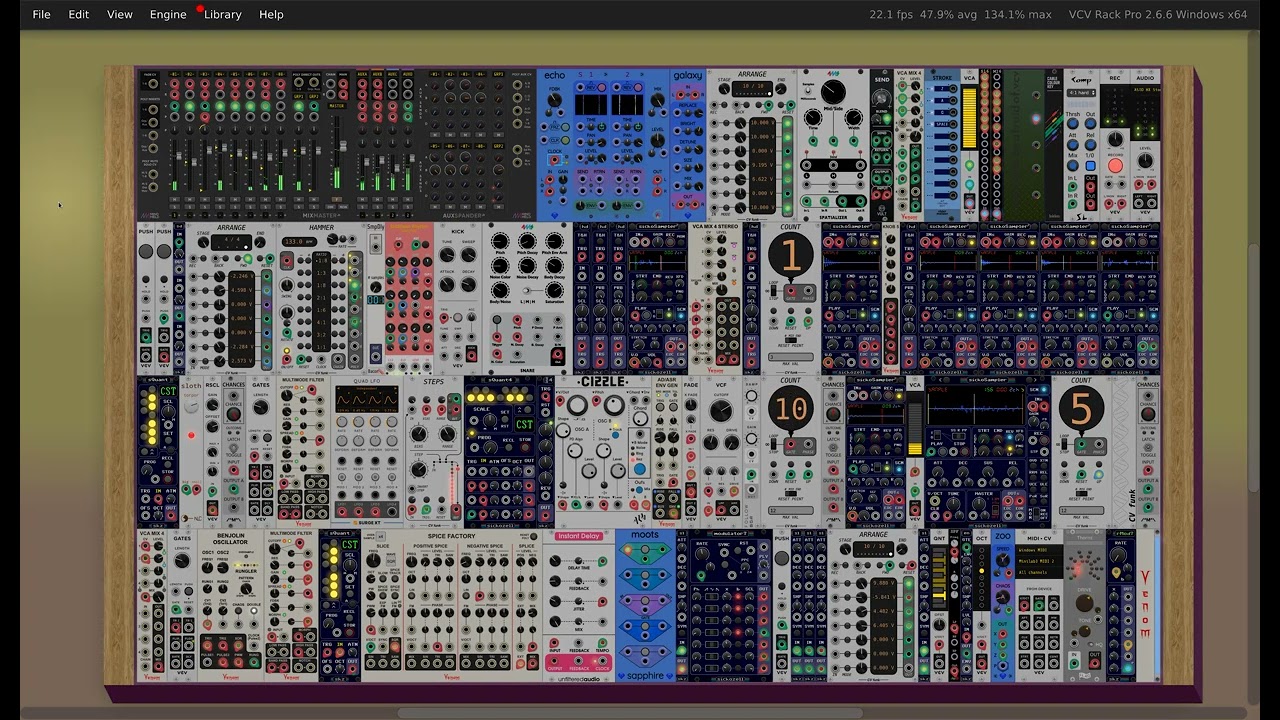
Task: Click the 133.0 BPM display on HAMMER
Action: [299, 242]
